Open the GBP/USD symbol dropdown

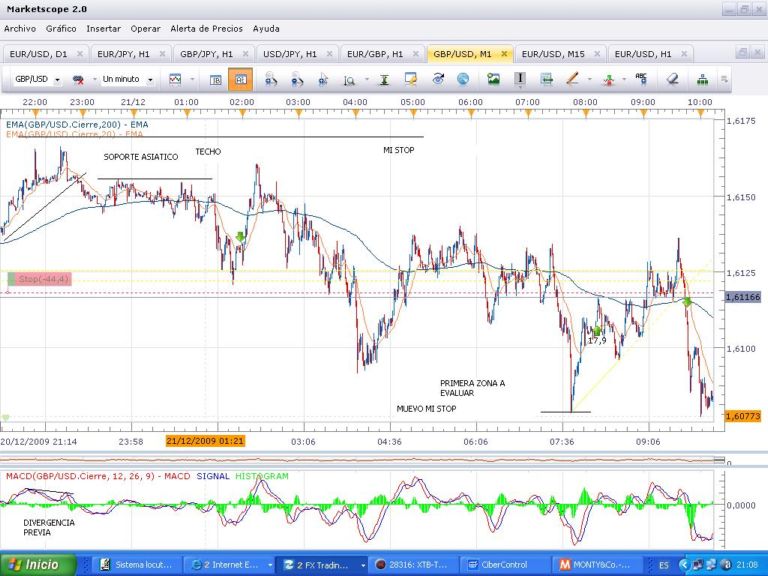point(57,79)
